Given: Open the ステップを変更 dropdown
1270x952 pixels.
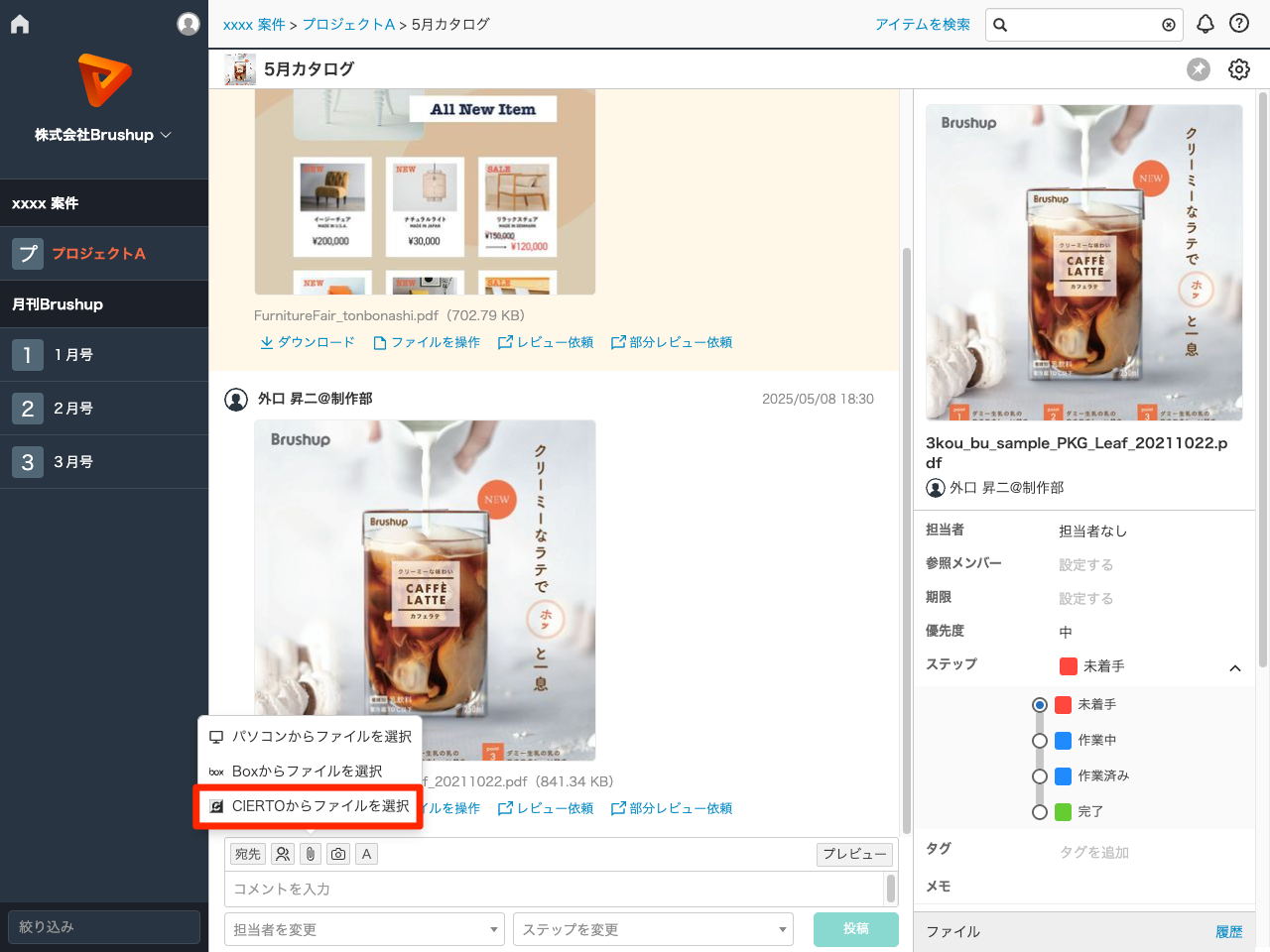Looking at the screenshot, I should (653, 929).
